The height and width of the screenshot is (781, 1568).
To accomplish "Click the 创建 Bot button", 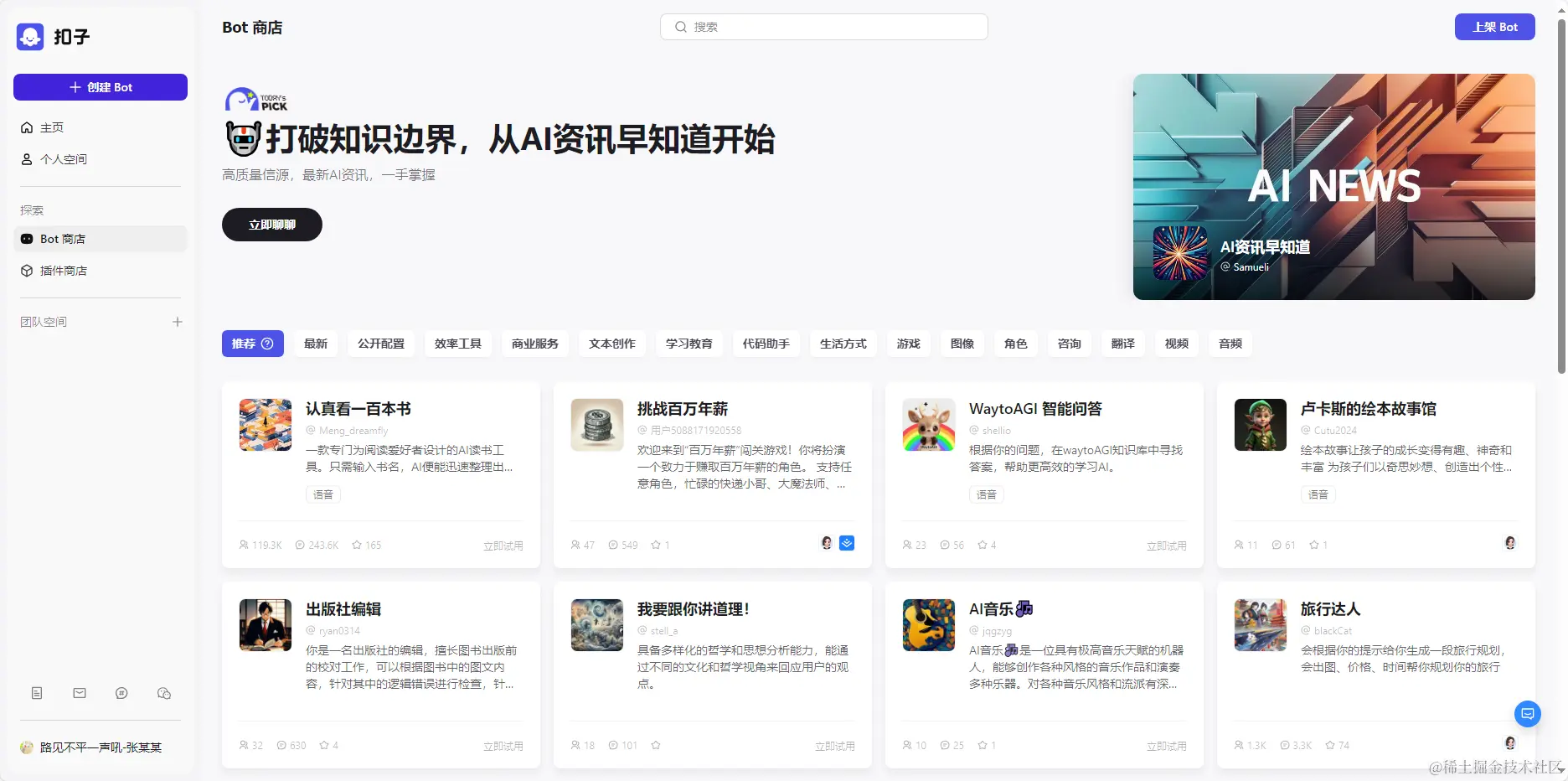I will point(101,87).
